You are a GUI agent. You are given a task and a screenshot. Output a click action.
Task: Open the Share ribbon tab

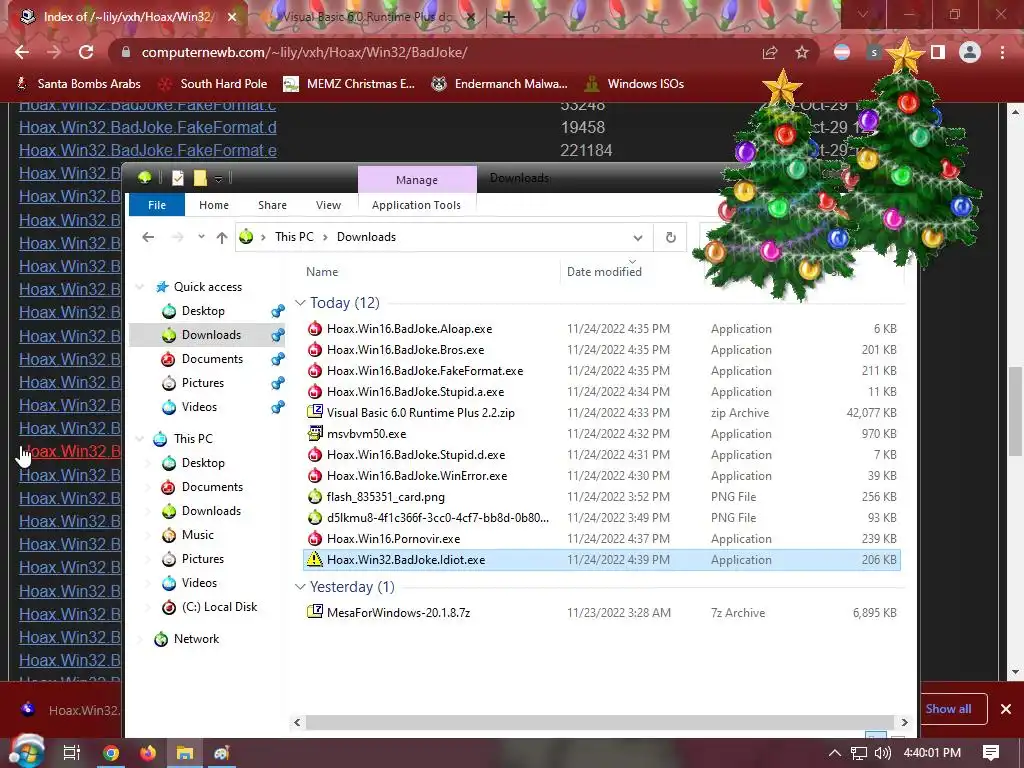click(x=272, y=205)
